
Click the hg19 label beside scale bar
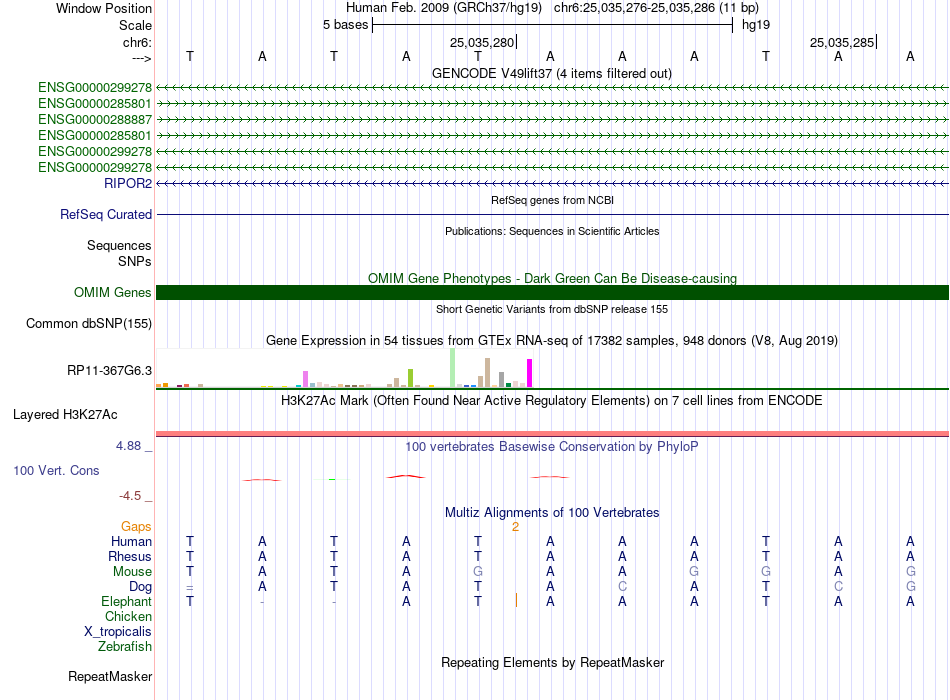click(x=756, y=25)
